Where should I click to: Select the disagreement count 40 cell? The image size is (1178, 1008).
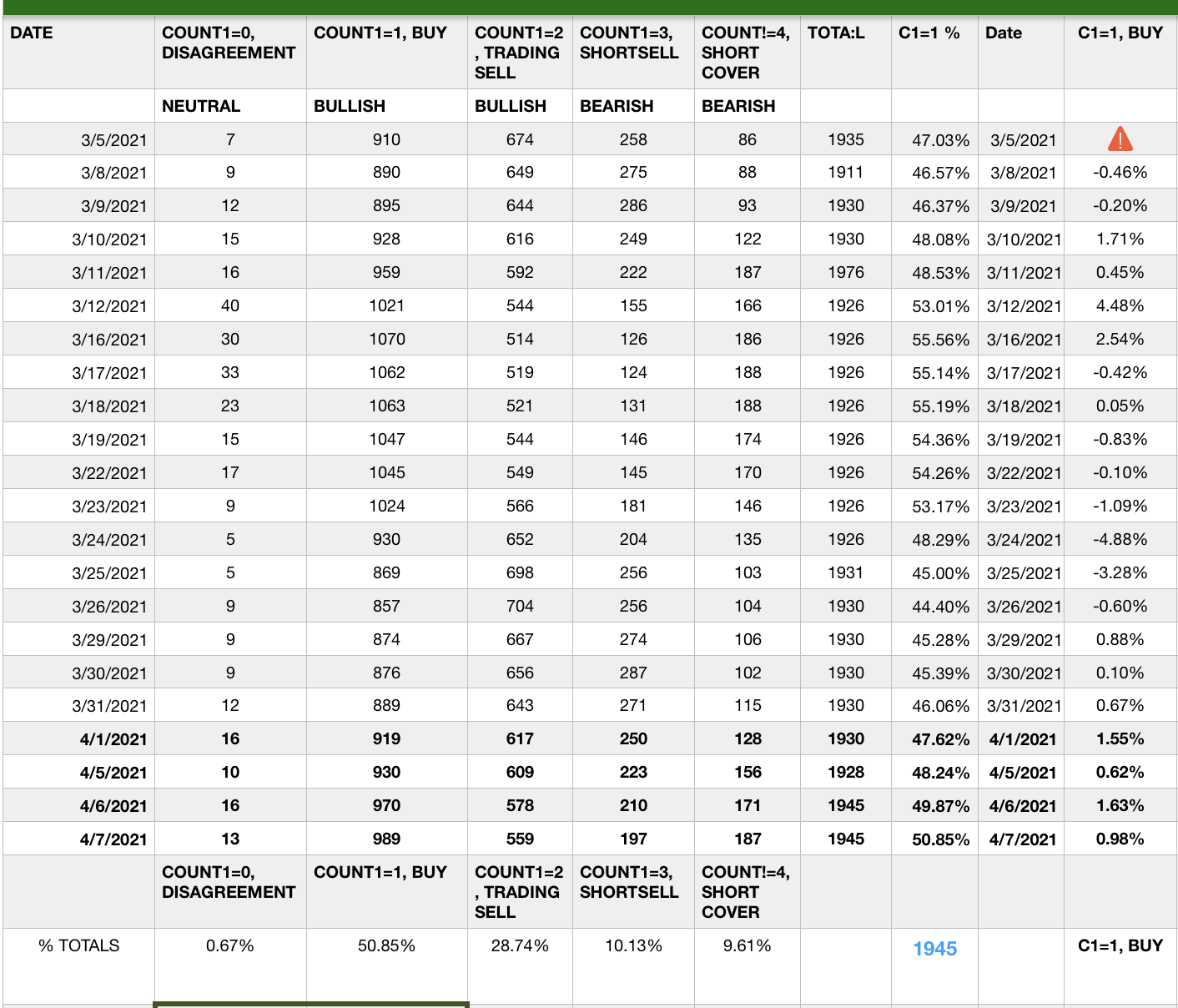(230, 306)
